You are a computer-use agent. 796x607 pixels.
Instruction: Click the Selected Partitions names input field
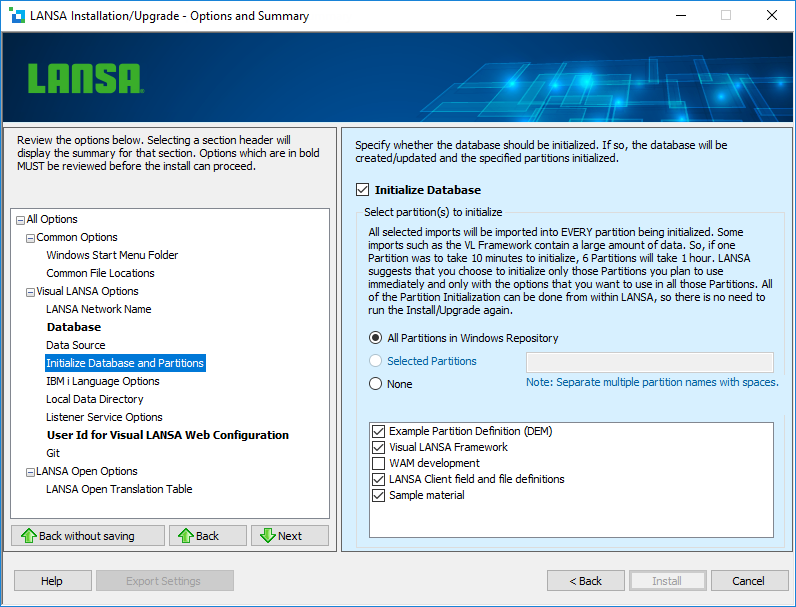pos(650,362)
